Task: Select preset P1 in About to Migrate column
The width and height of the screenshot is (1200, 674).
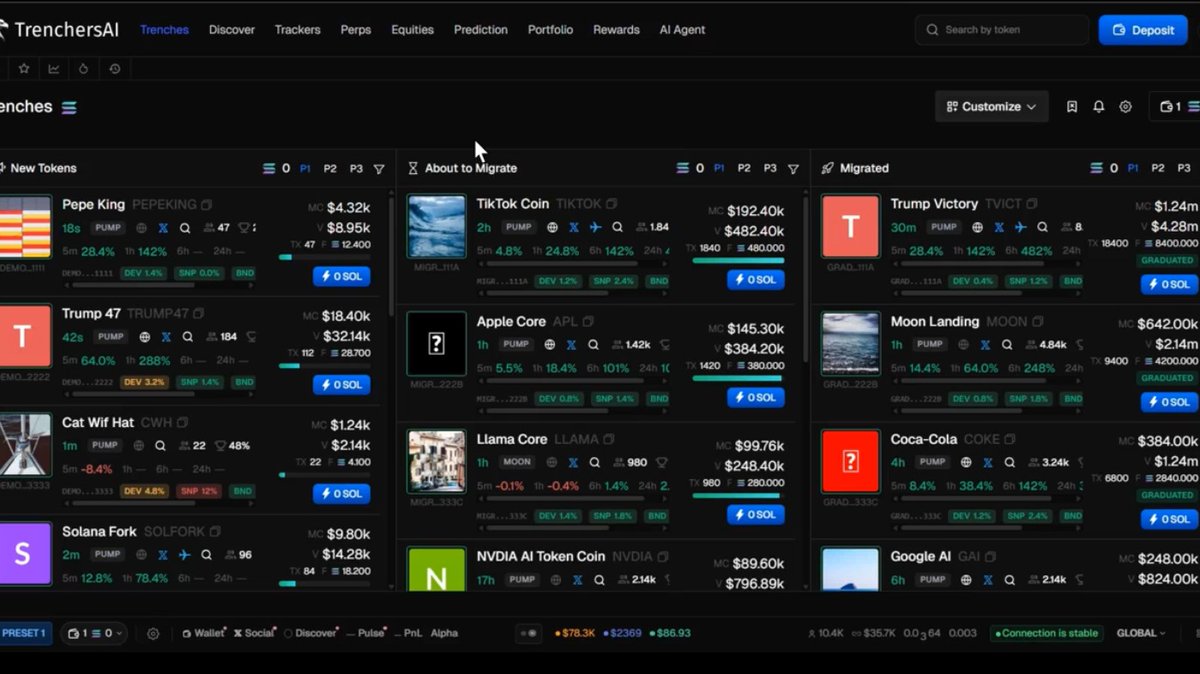Action: (x=719, y=168)
